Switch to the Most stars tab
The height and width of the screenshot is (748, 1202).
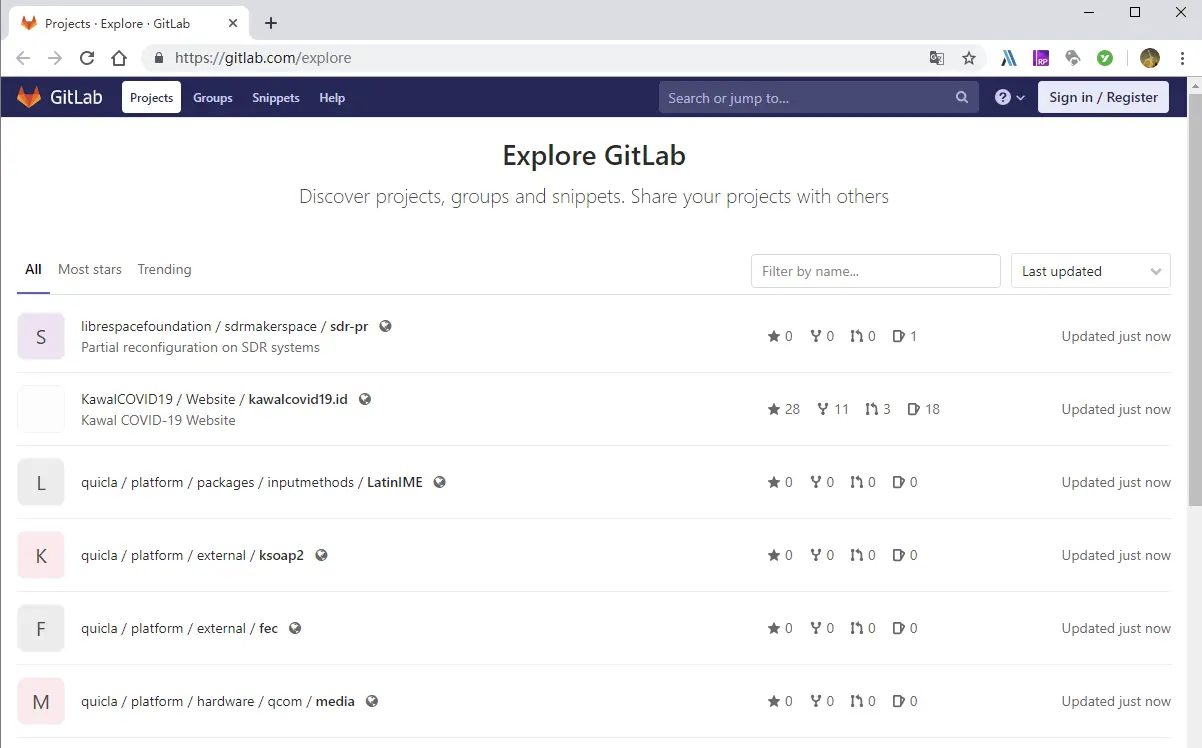tap(90, 269)
